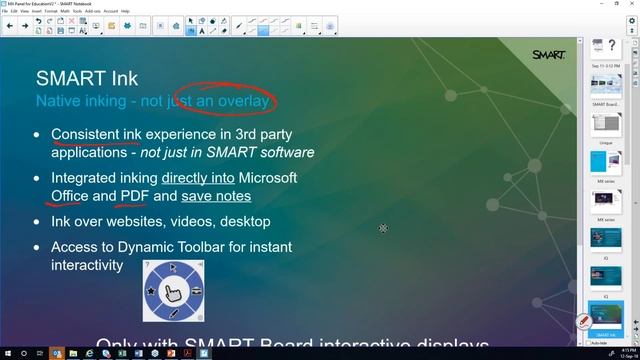Image resolution: width=640 pixels, height=360 pixels.
Task: Go to the previous page with back arrow
Action: 10,26
